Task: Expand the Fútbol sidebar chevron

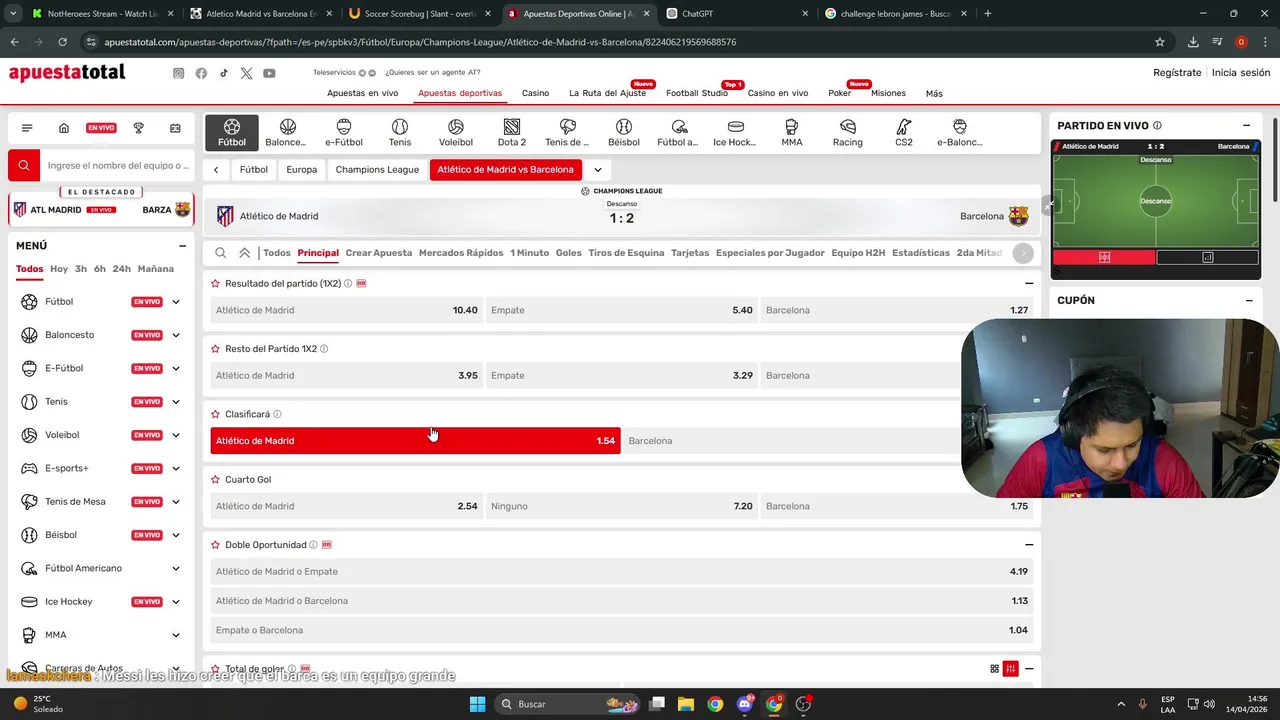Action: click(x=176, y=302)
